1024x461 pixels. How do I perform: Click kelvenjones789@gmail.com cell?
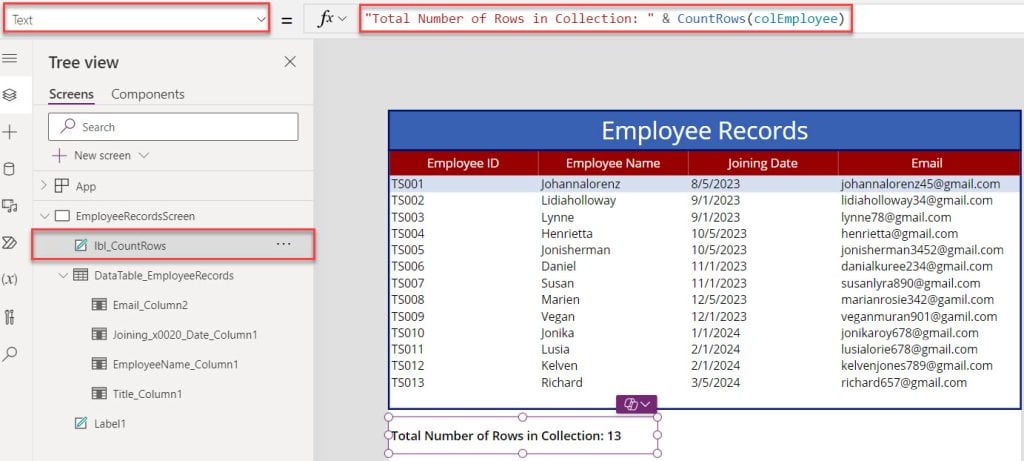pyautogui.click(x=916, y=366)
